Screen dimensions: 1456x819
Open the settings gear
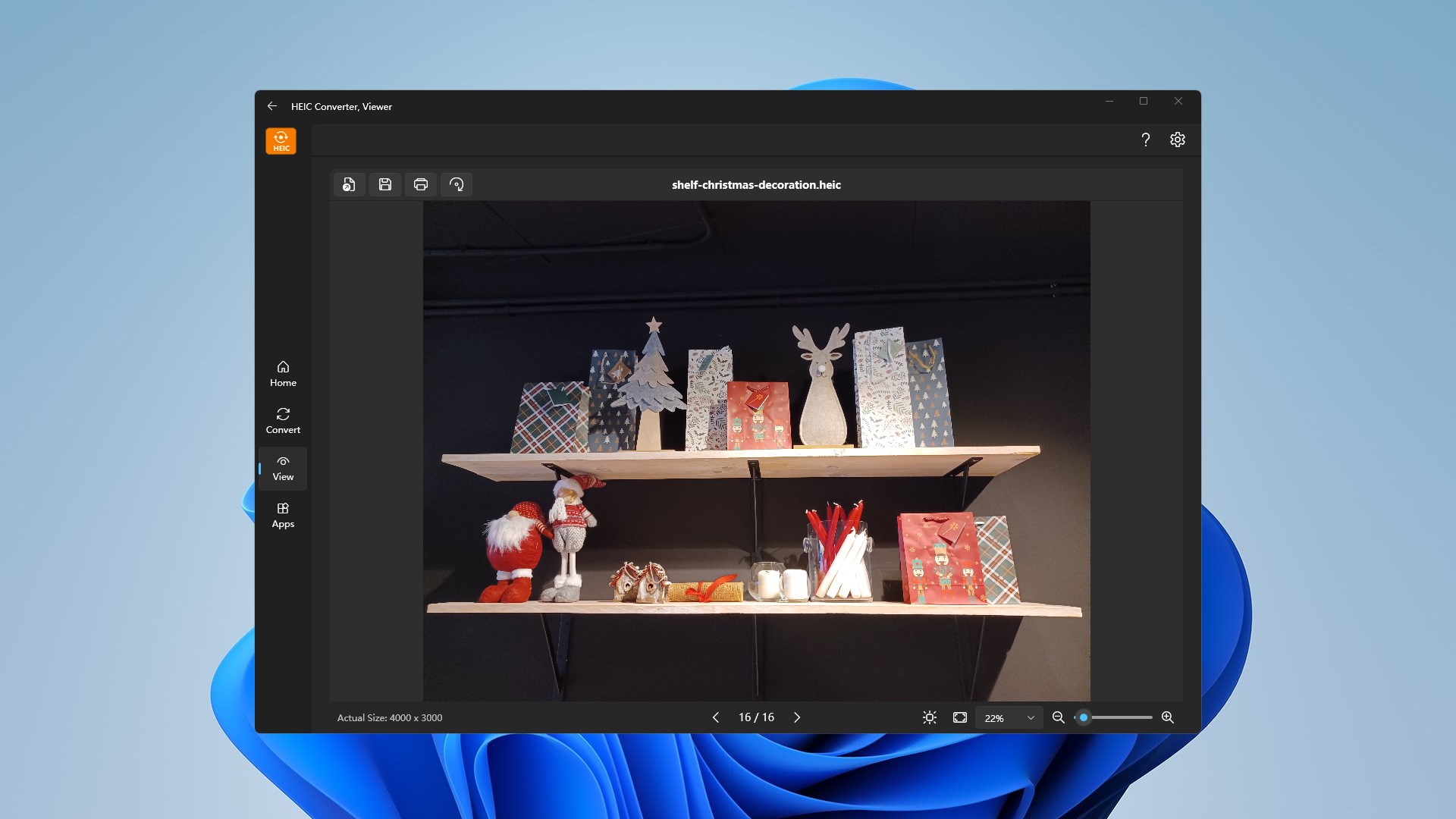tap(1178, 140)
